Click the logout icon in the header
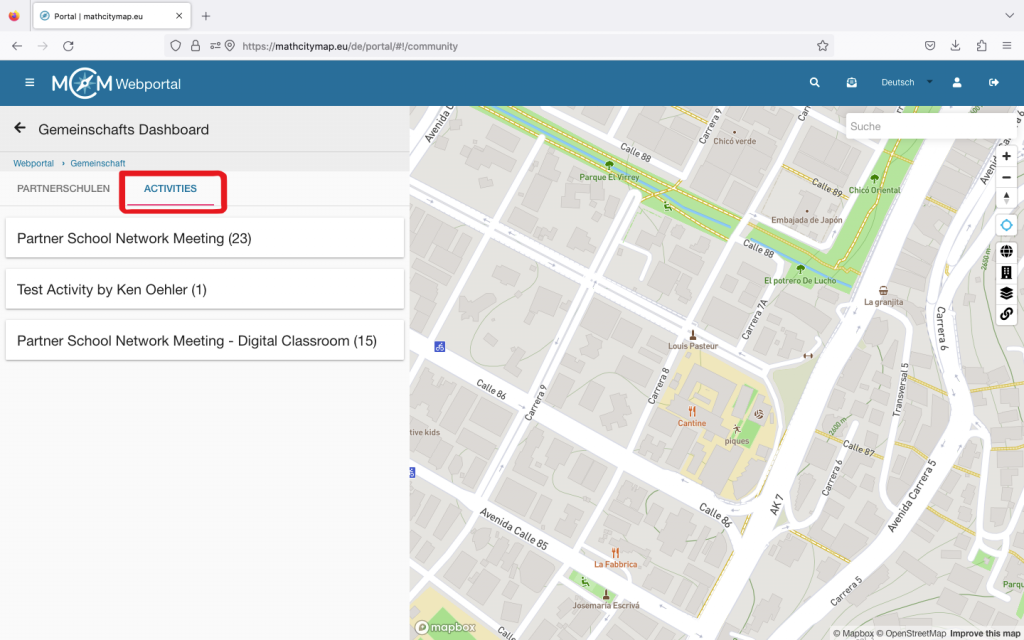 [x=993, y=83]
